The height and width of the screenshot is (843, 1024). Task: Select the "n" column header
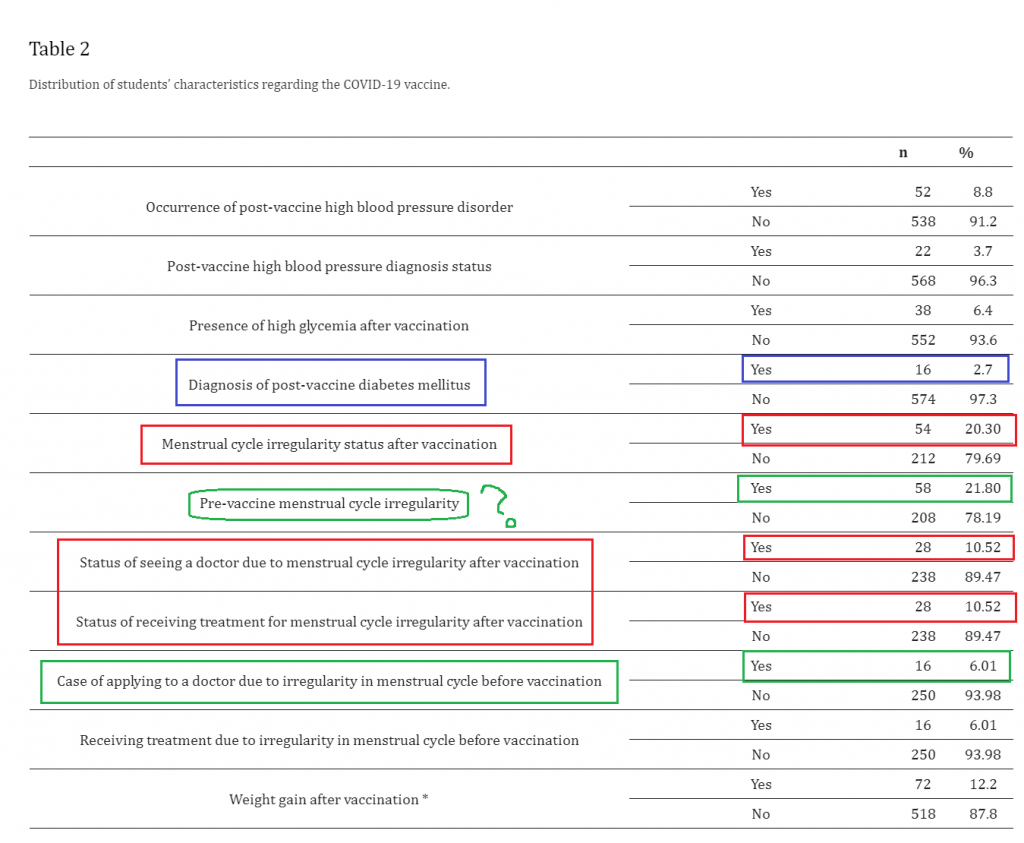pyautogui.click(x=903, y=153)
